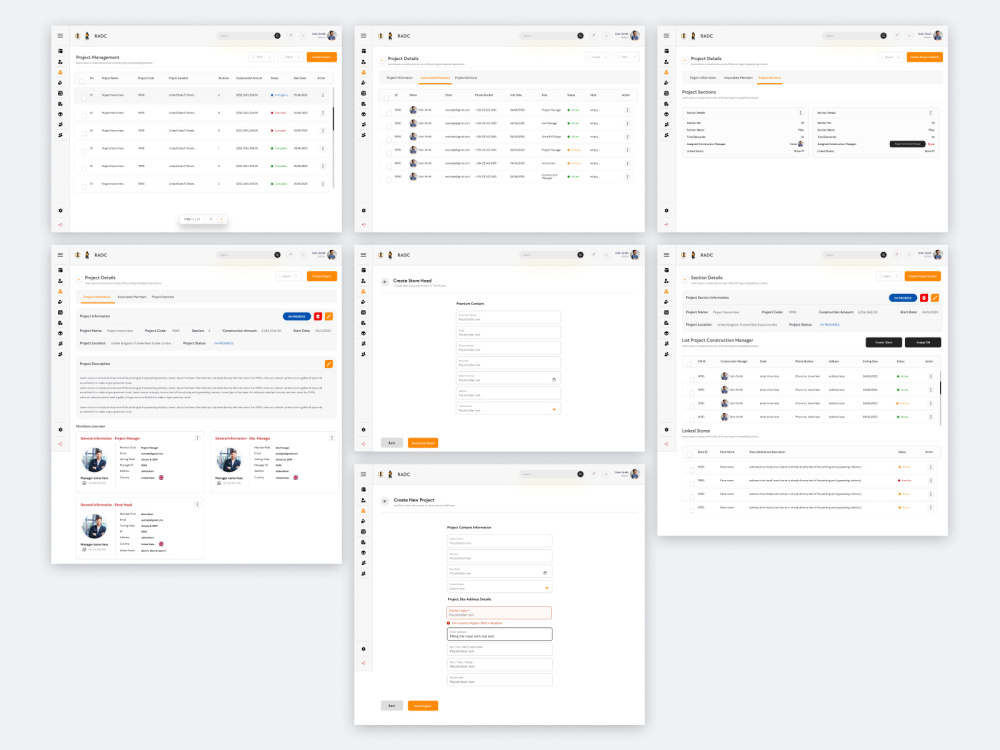This screenshot has width=1000, height=750.
Task: Open Export dropdown on Project Information screen
Action: 289,276
